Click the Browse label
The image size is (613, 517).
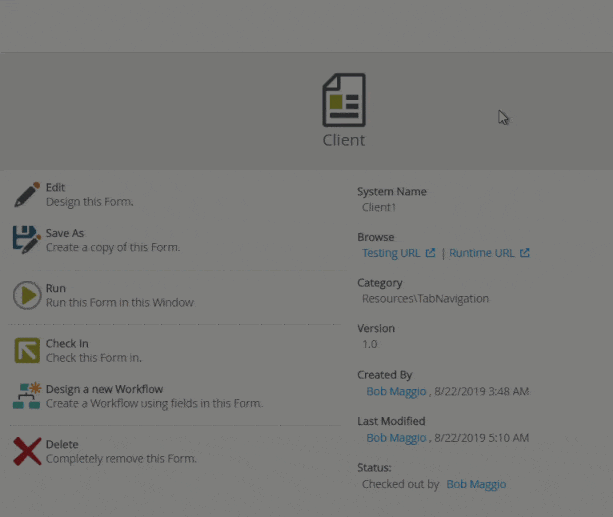click(x=376, y=237)
